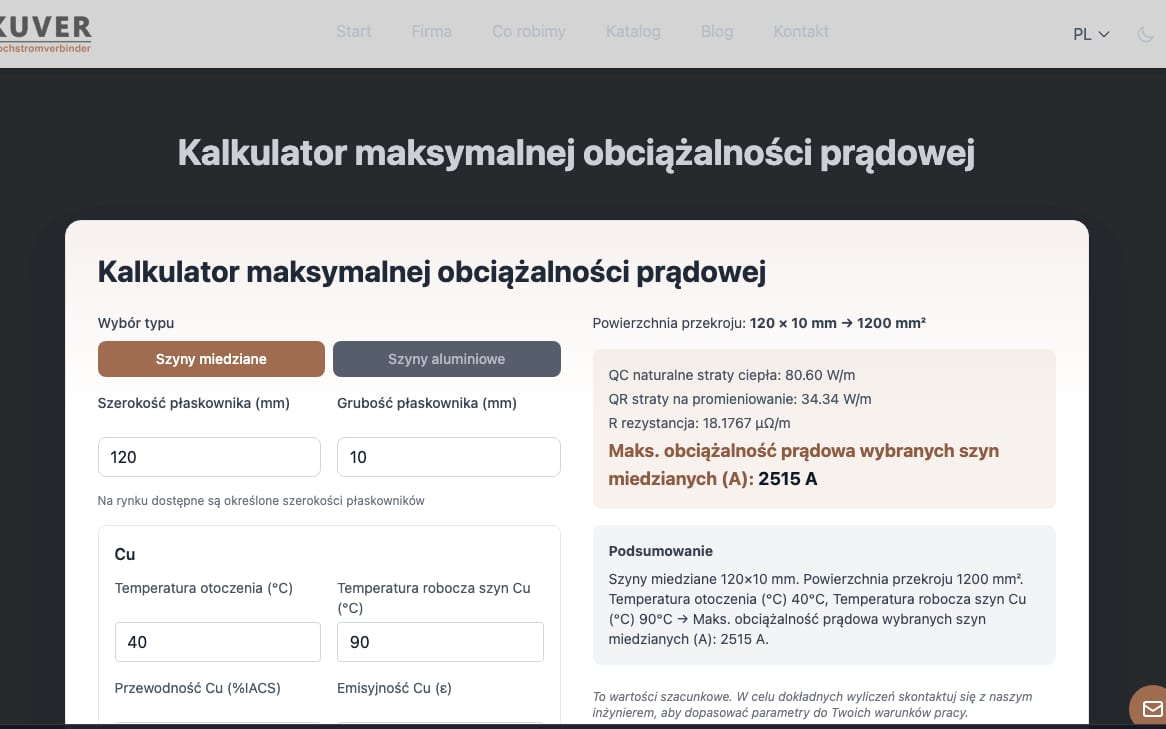Screen dimensions: 1166x729
Task: Select Szyny miedziane type
Action: [211, 359]
